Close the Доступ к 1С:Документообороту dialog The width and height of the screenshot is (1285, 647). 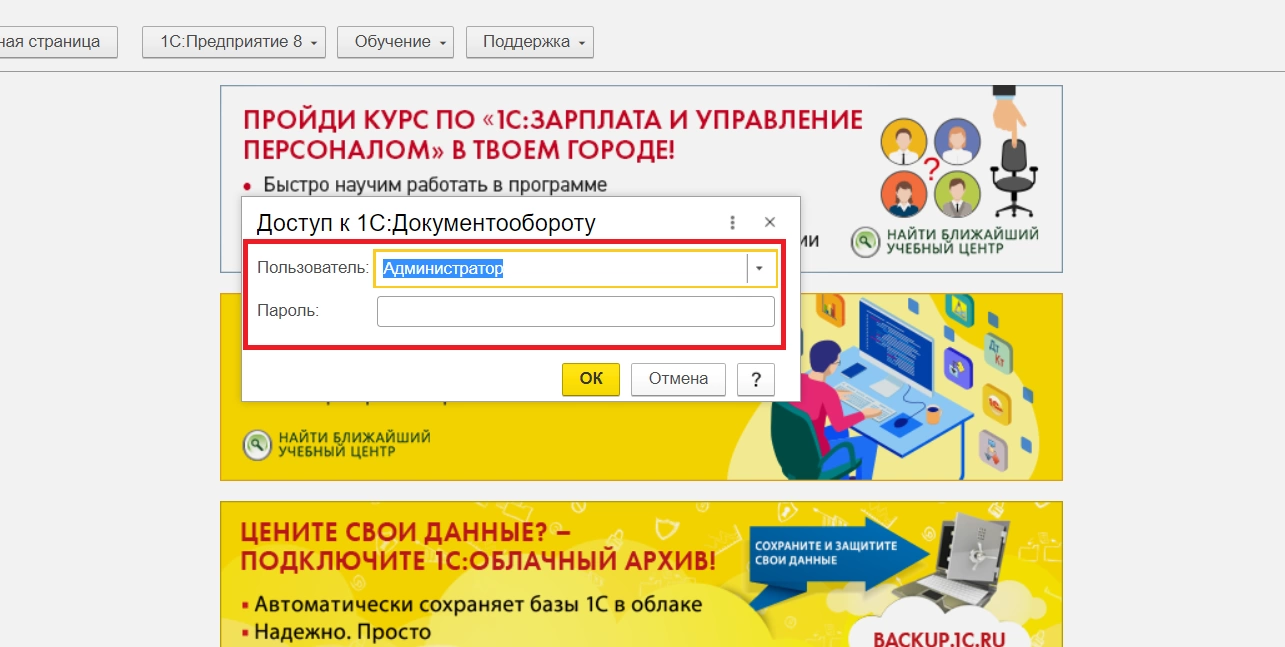pyautogui.click(x=770, y=223)
